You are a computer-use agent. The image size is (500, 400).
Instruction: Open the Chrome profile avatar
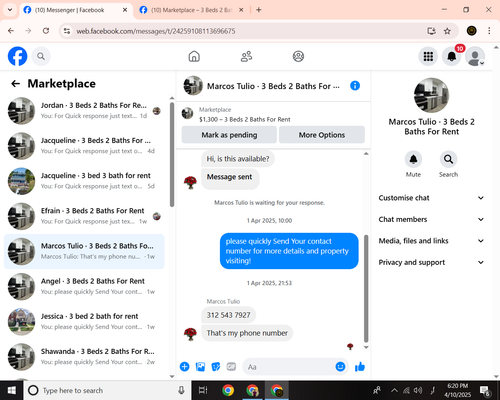pos(471,31)
